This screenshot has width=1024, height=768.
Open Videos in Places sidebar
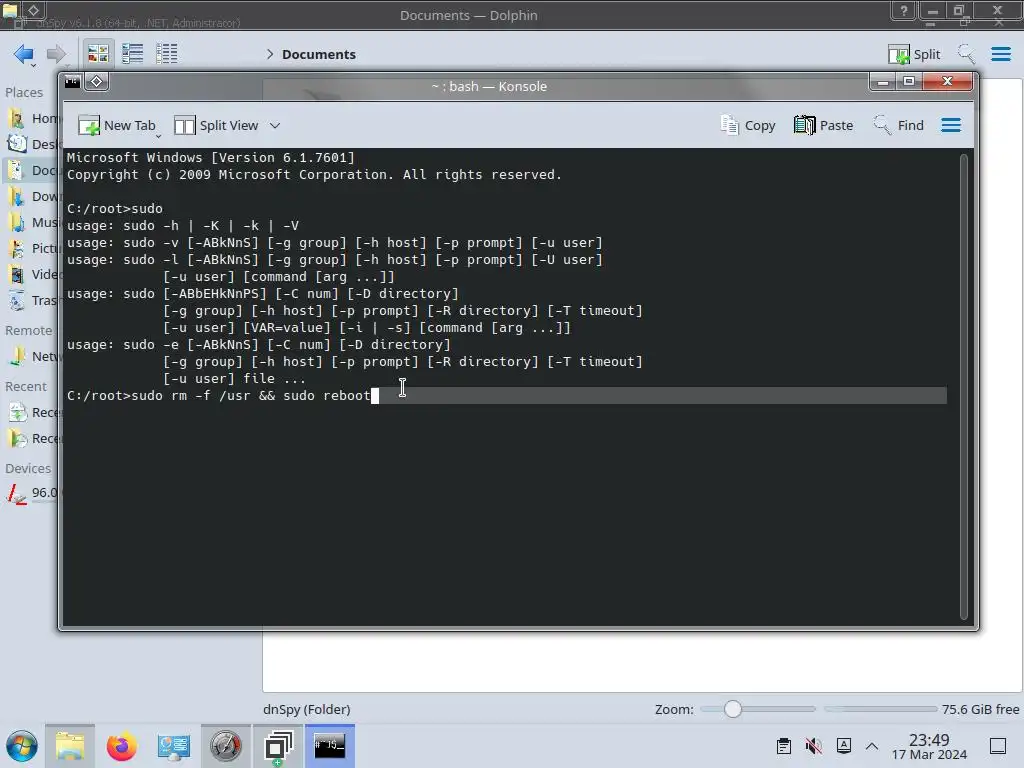click(x=33, y=274)
